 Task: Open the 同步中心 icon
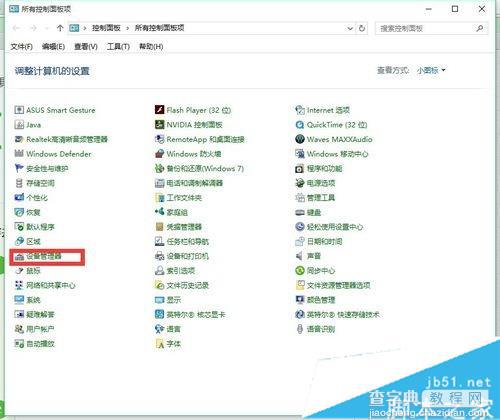[x=300, y=271]
